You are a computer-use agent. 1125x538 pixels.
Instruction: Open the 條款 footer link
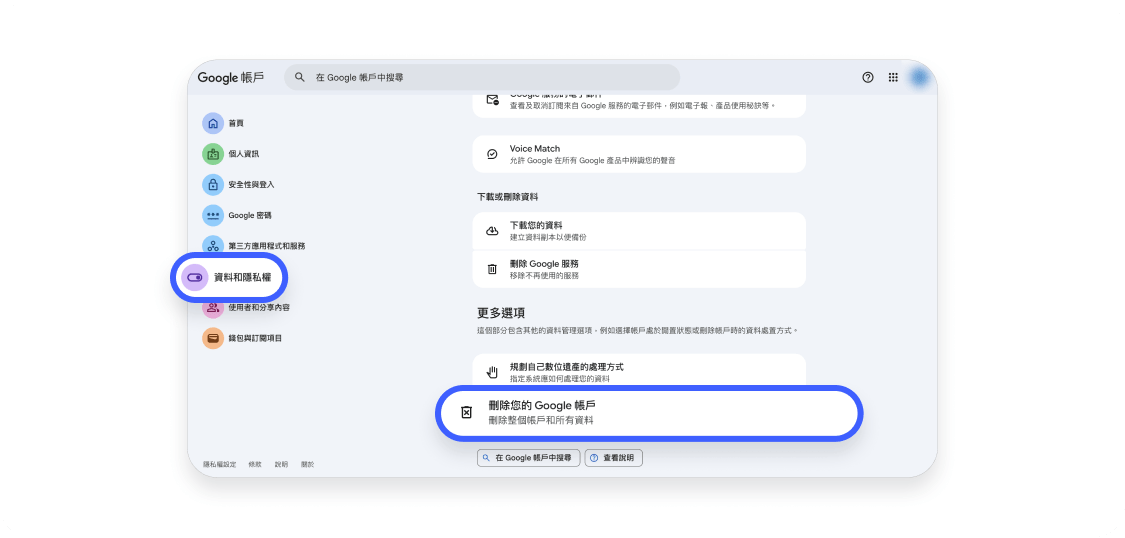coord(255,465)
